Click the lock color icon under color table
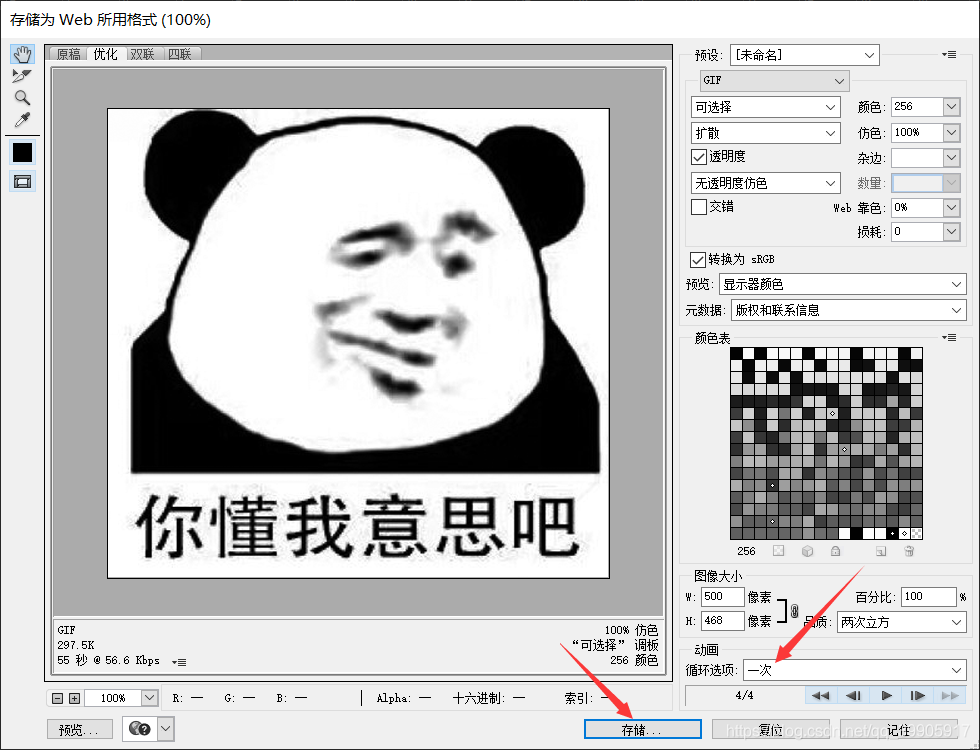 pyautogui.click(x=836, y=551)
